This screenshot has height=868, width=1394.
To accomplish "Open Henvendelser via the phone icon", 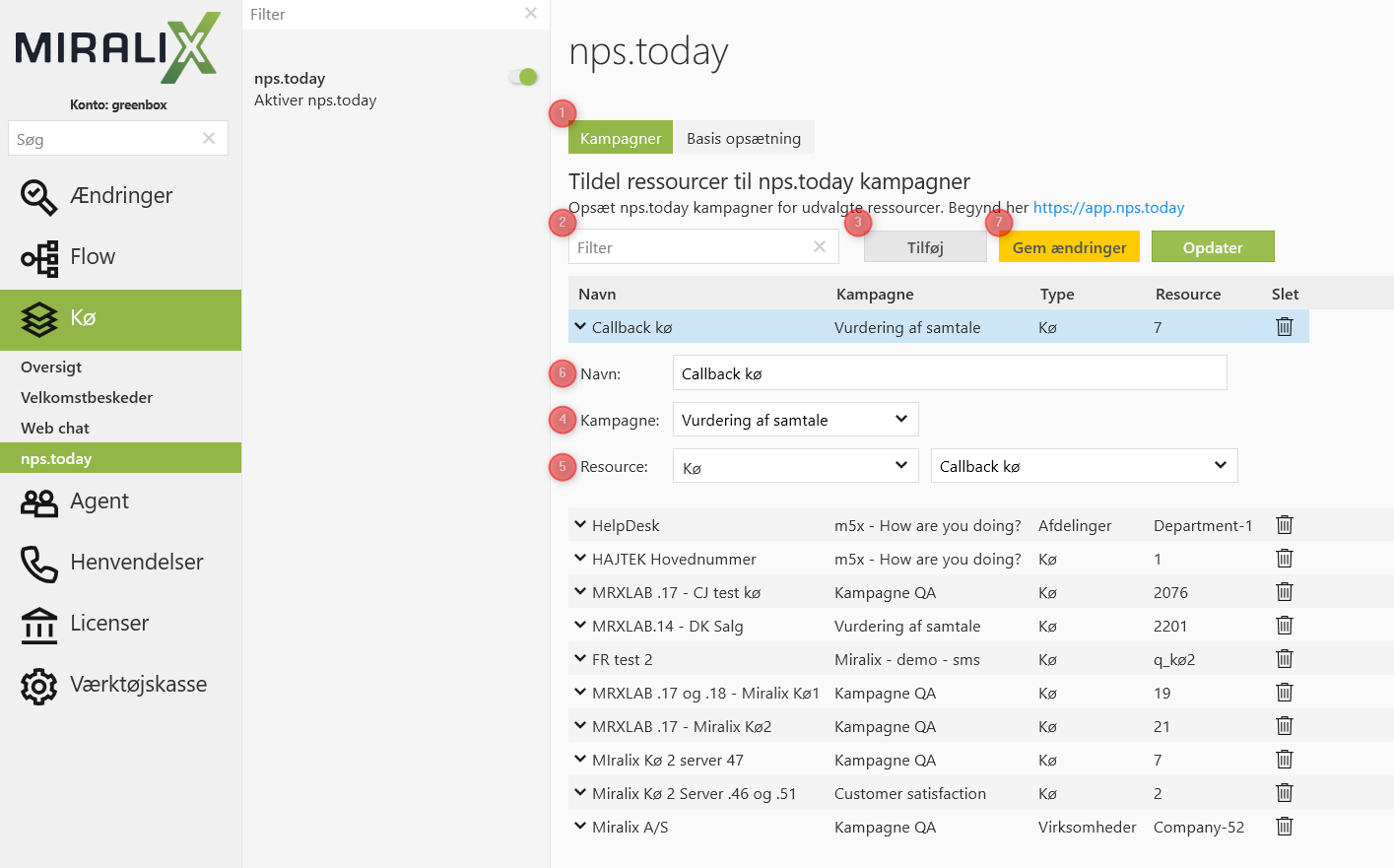I will tap(39, 564).
